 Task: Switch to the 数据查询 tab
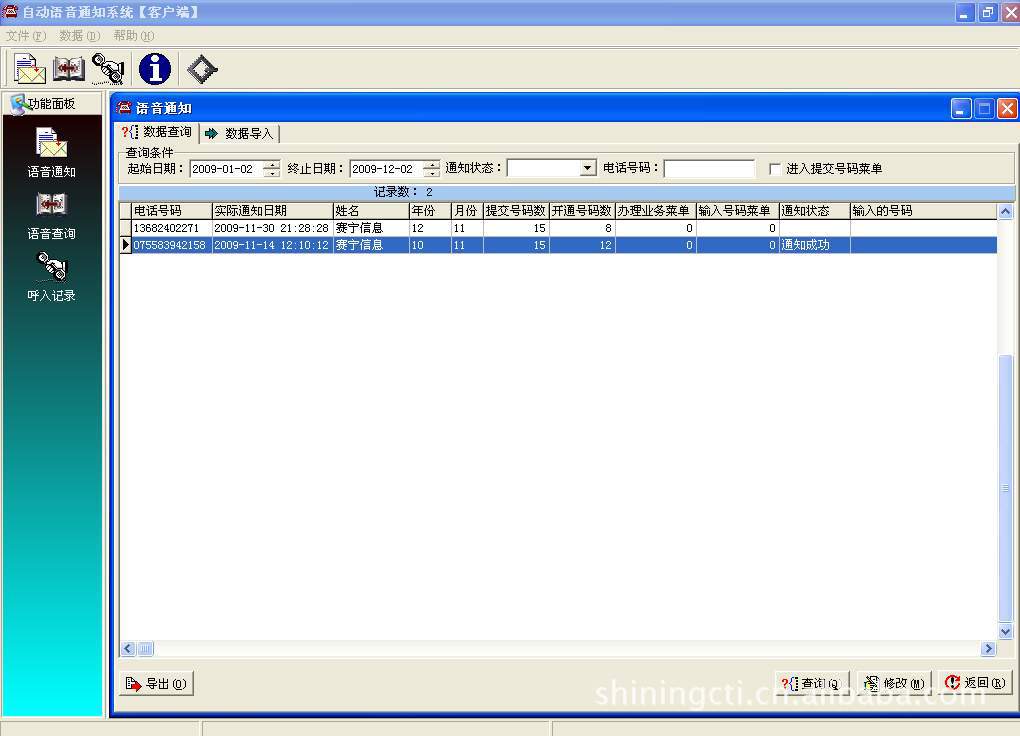point(157,132)
